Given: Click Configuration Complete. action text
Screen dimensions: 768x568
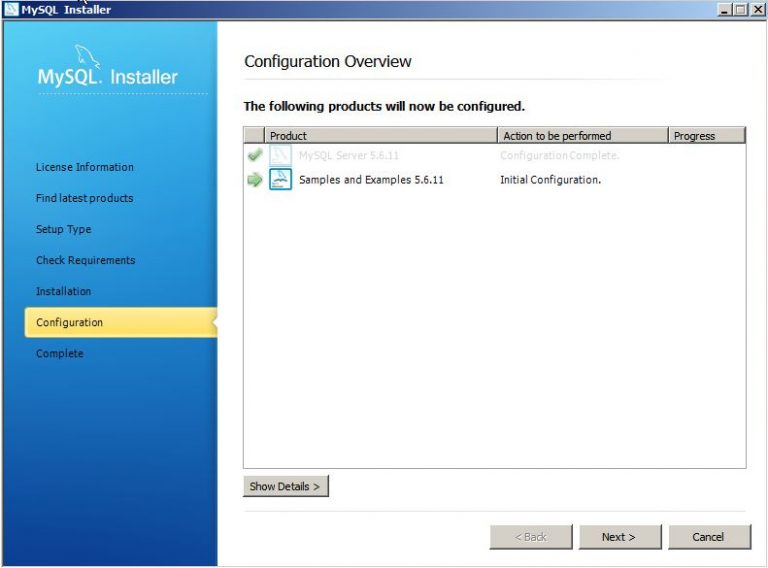Looking at the screenshot, I should click(x=559, y=156).
